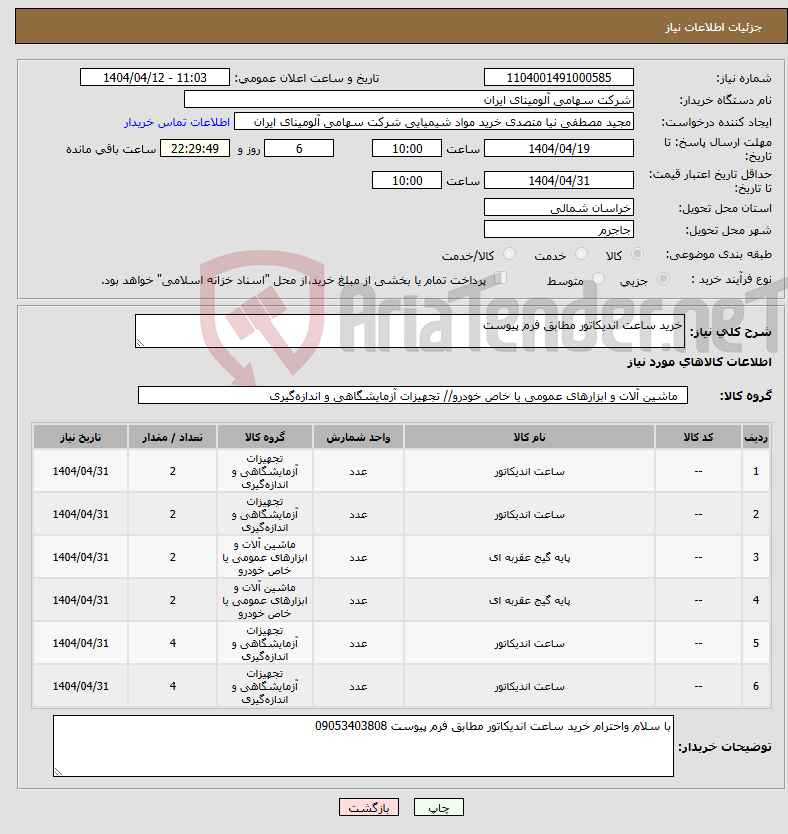
Task: Select the خدمت radio button
Action: point(582,254)
